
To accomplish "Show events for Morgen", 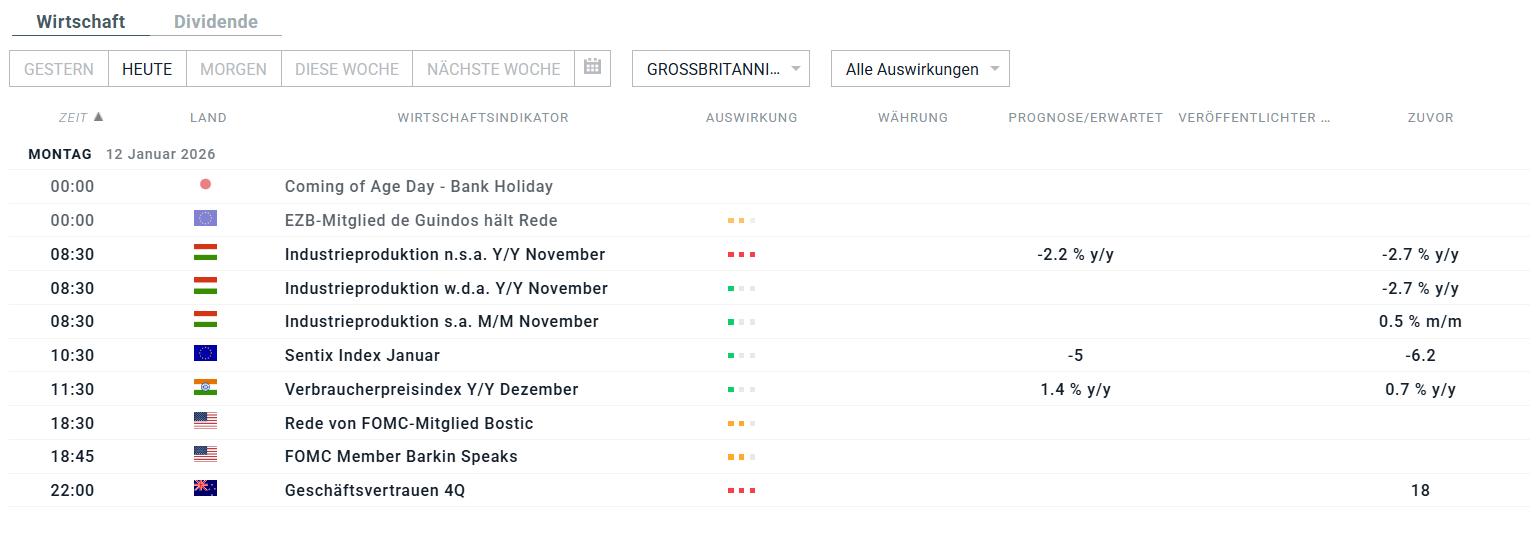I will 233,69.
